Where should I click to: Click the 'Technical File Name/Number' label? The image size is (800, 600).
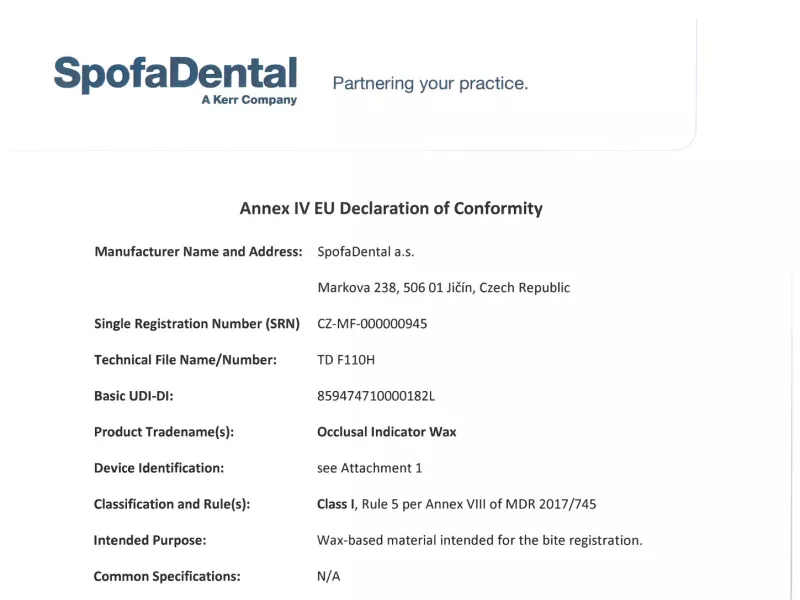pos(185,359)
